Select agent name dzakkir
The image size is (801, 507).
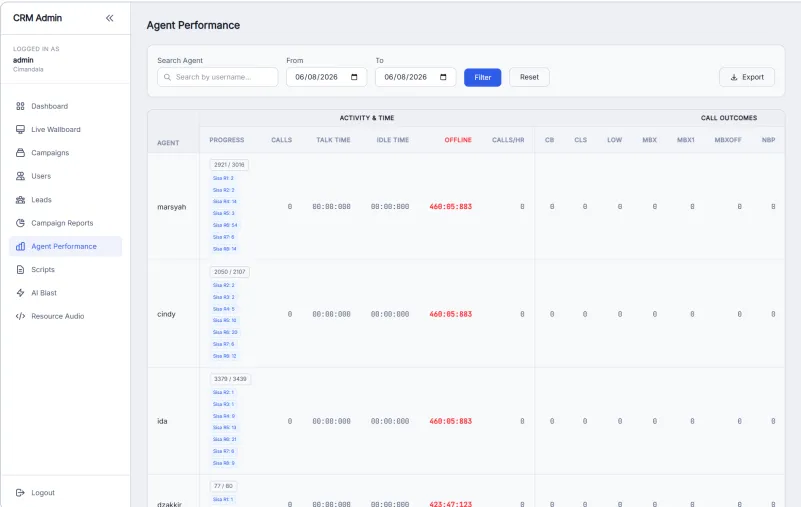pos(170,504)
